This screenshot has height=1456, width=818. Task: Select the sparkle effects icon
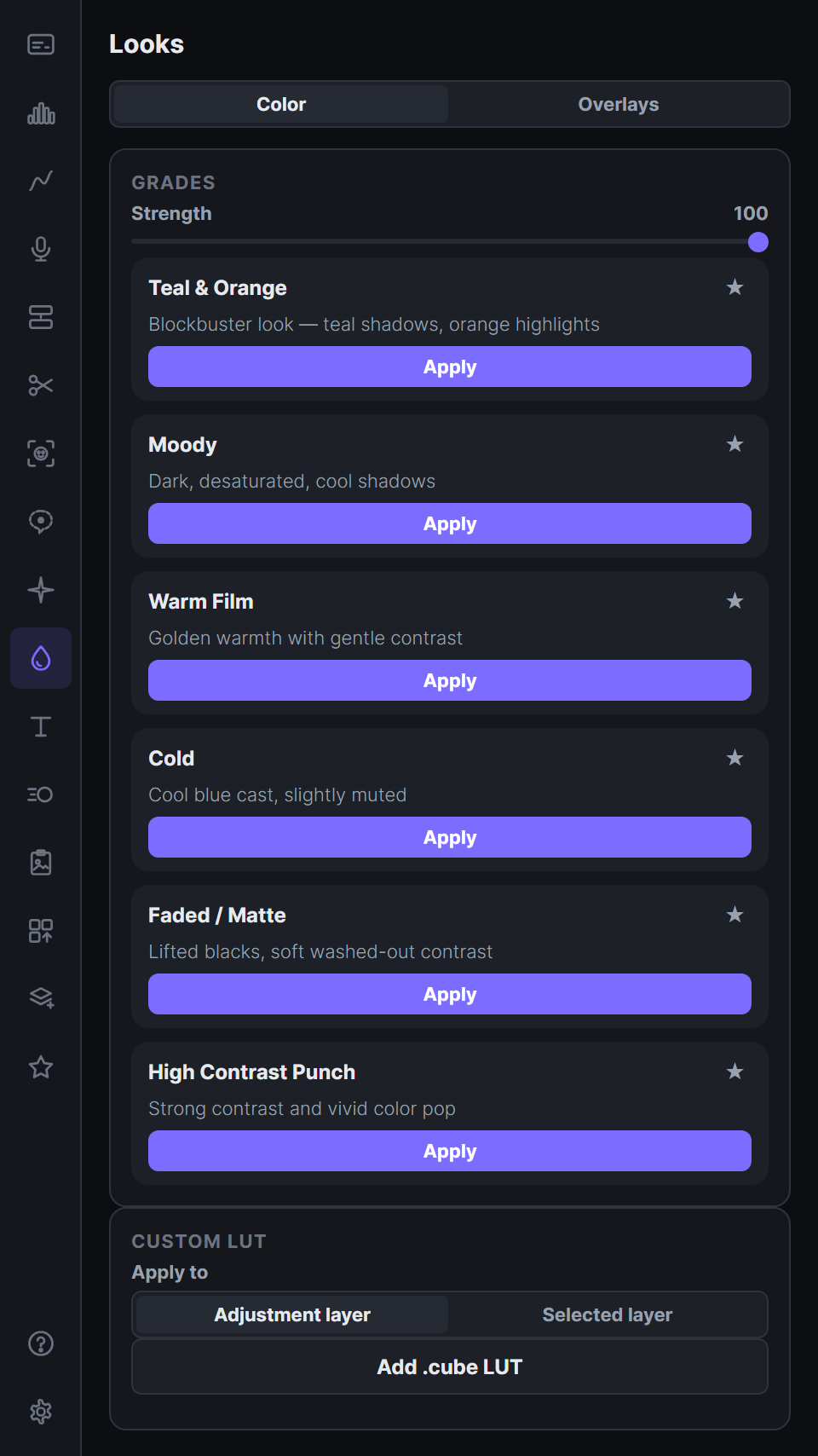pos(41,590)
